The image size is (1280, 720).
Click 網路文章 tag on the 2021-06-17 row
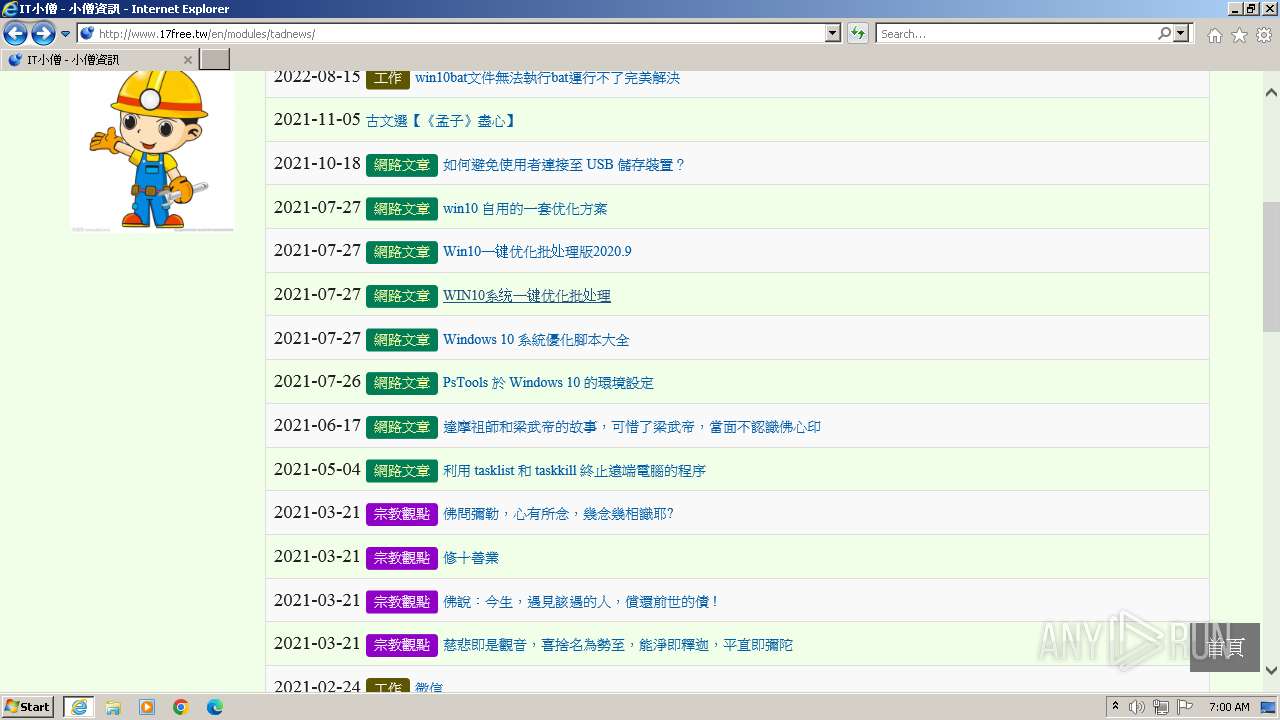pyautogui.click(x=402, y=427)
